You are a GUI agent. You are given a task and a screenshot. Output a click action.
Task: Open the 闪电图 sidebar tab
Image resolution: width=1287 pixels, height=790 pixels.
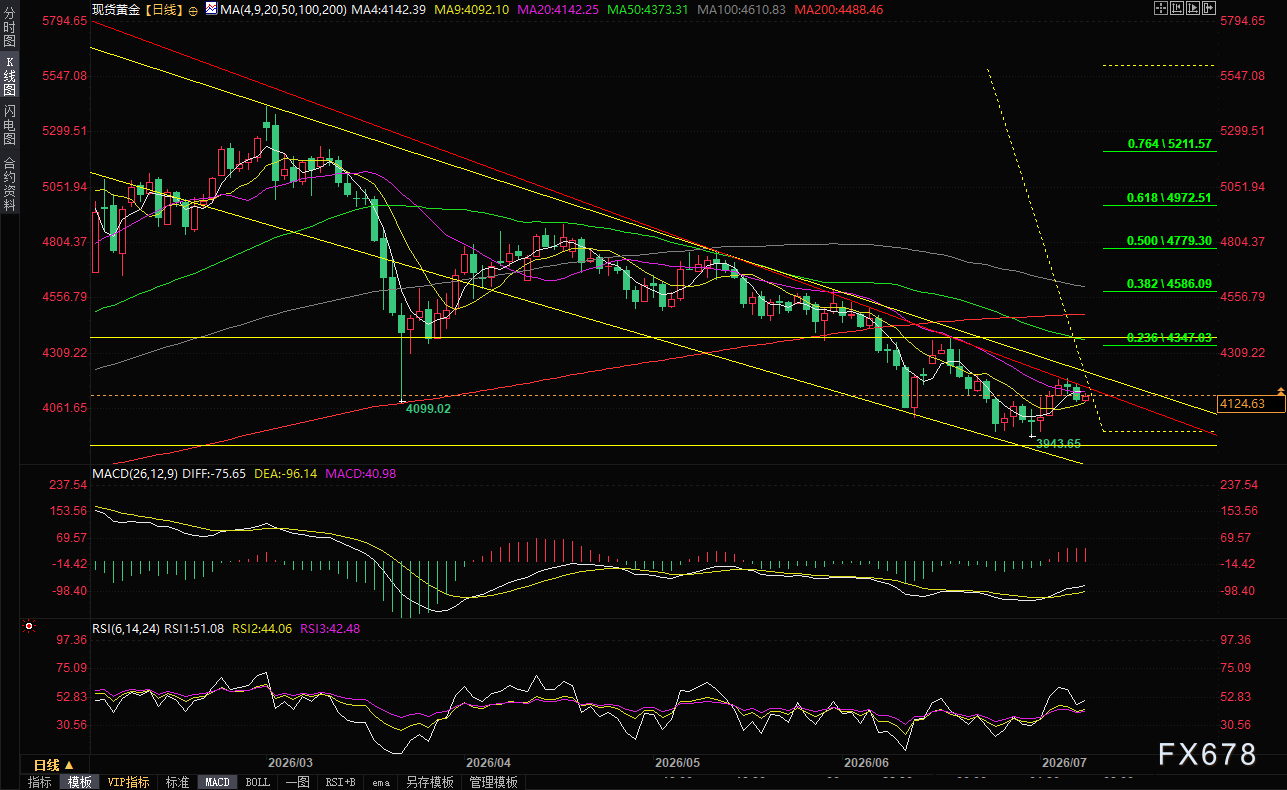9,125
